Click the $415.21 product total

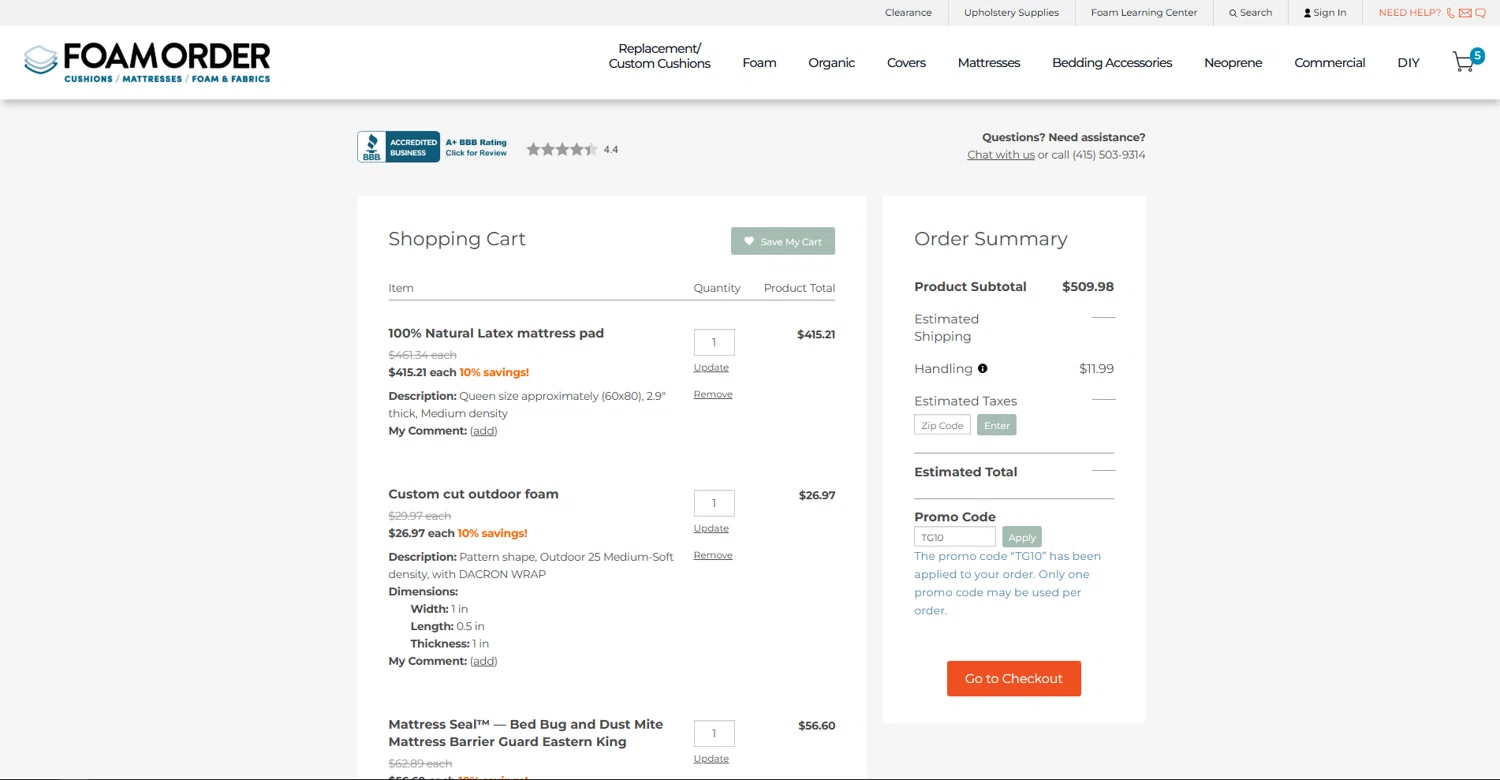(x=816, y=334)
